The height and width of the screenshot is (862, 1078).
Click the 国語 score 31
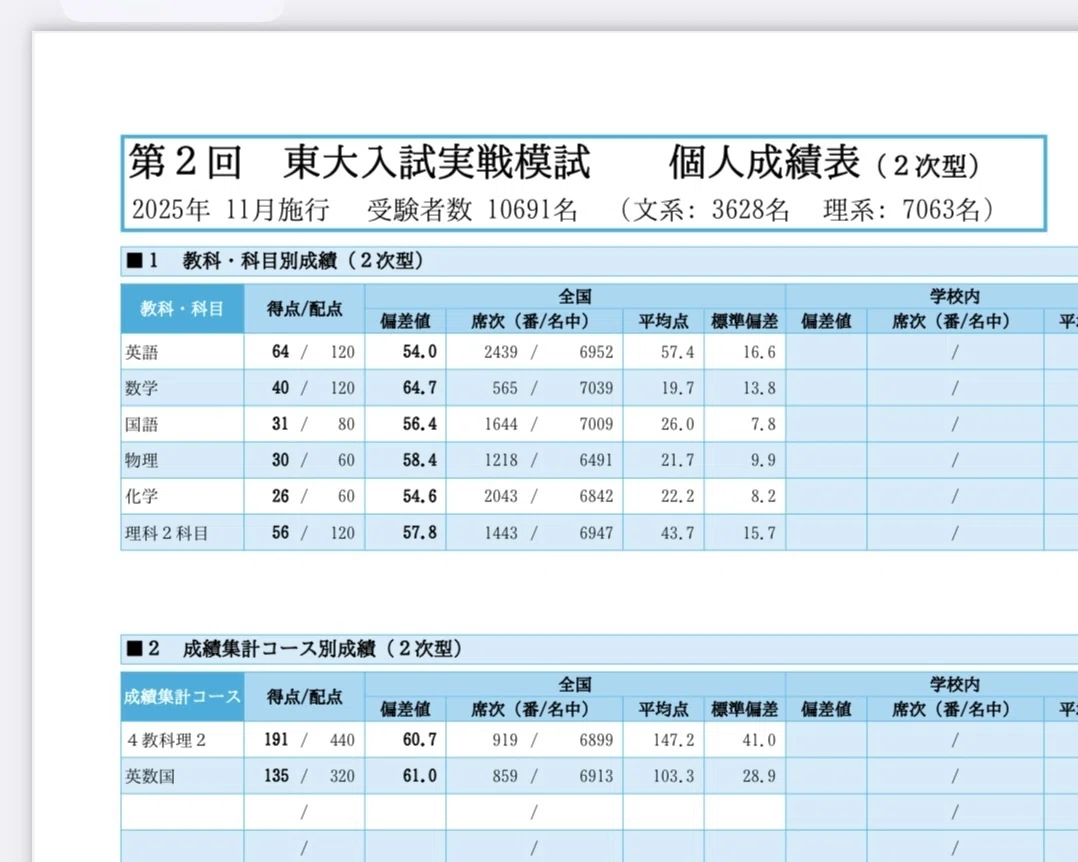280,424
